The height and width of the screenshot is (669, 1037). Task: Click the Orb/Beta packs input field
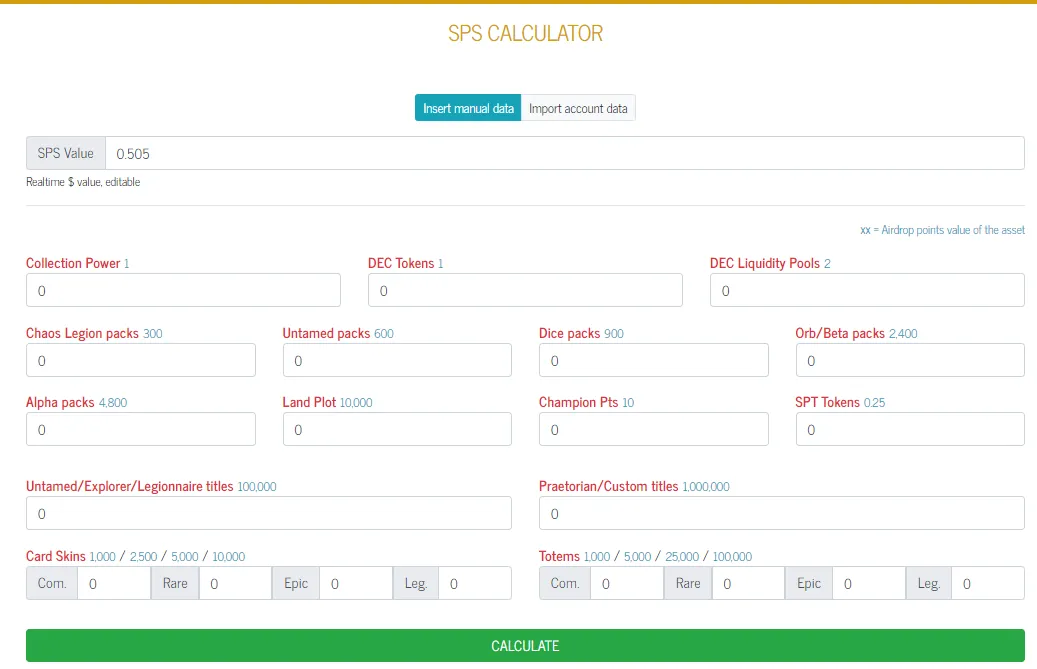[910, 360]
